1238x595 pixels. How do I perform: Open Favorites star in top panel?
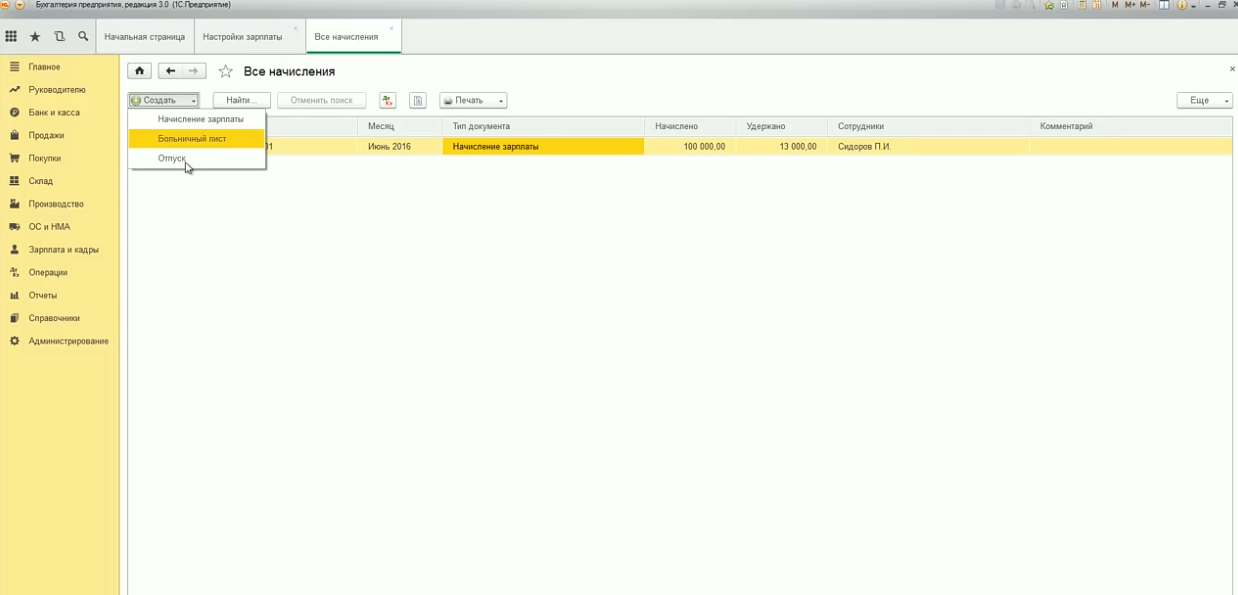[x=35, y=36]
